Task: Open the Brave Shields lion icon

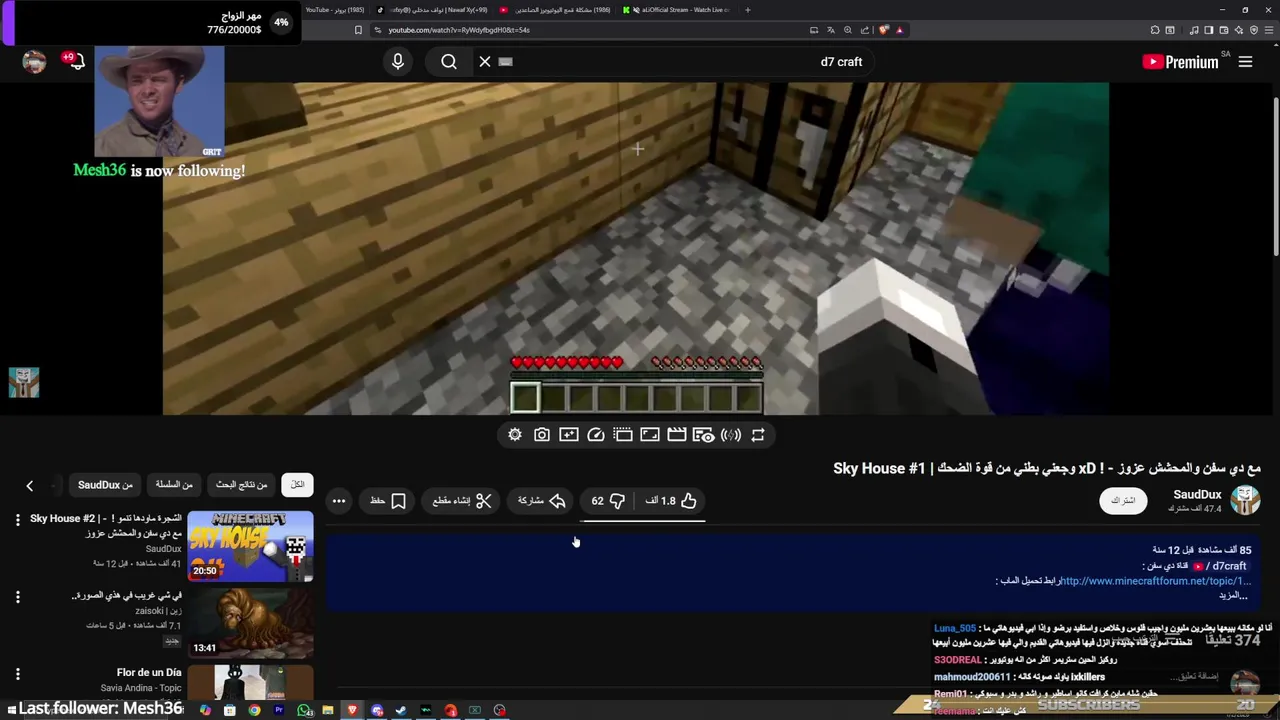Action: coord(883,30)
